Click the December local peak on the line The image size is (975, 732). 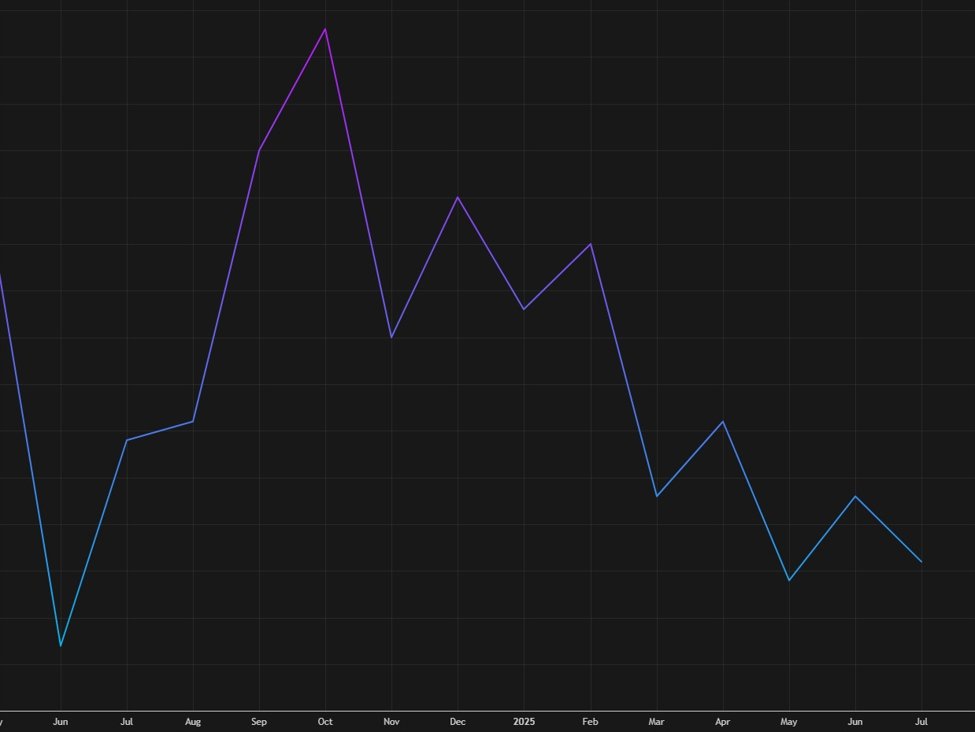click(x=458, y=197)
